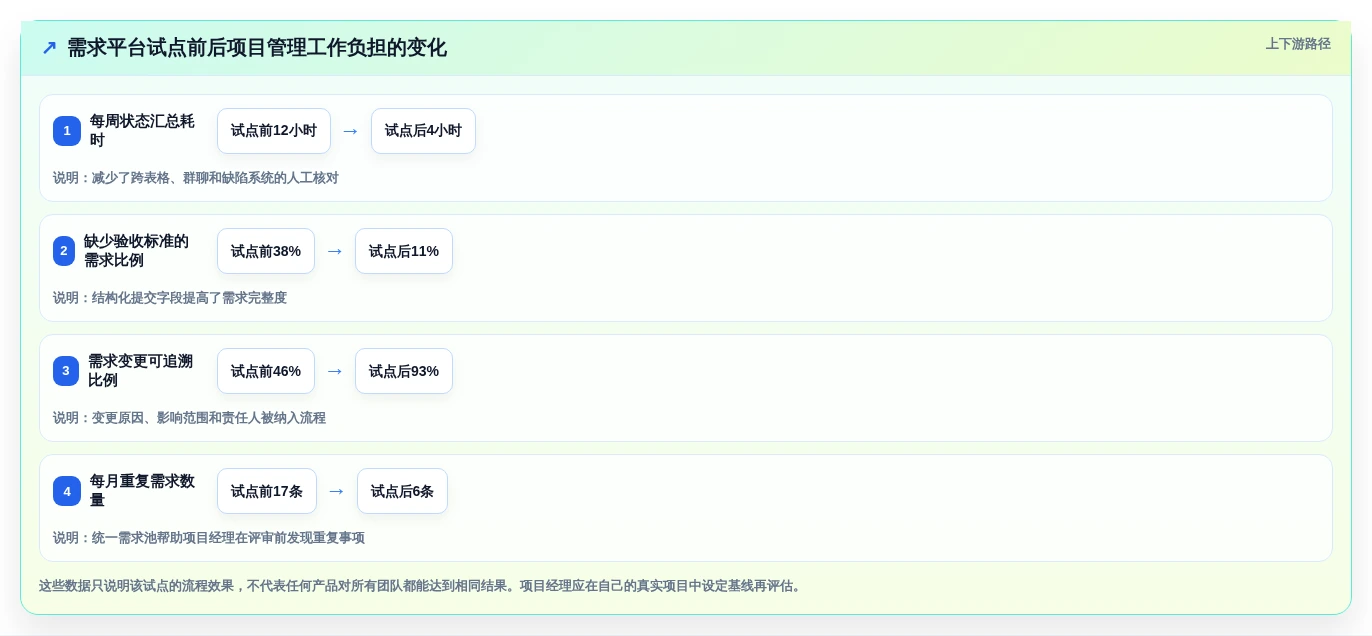Click the 试点后93% chip
Image resolution: width=1372 pixels, height=636 pixels.
pyautogui.click(x=404, y=371)
